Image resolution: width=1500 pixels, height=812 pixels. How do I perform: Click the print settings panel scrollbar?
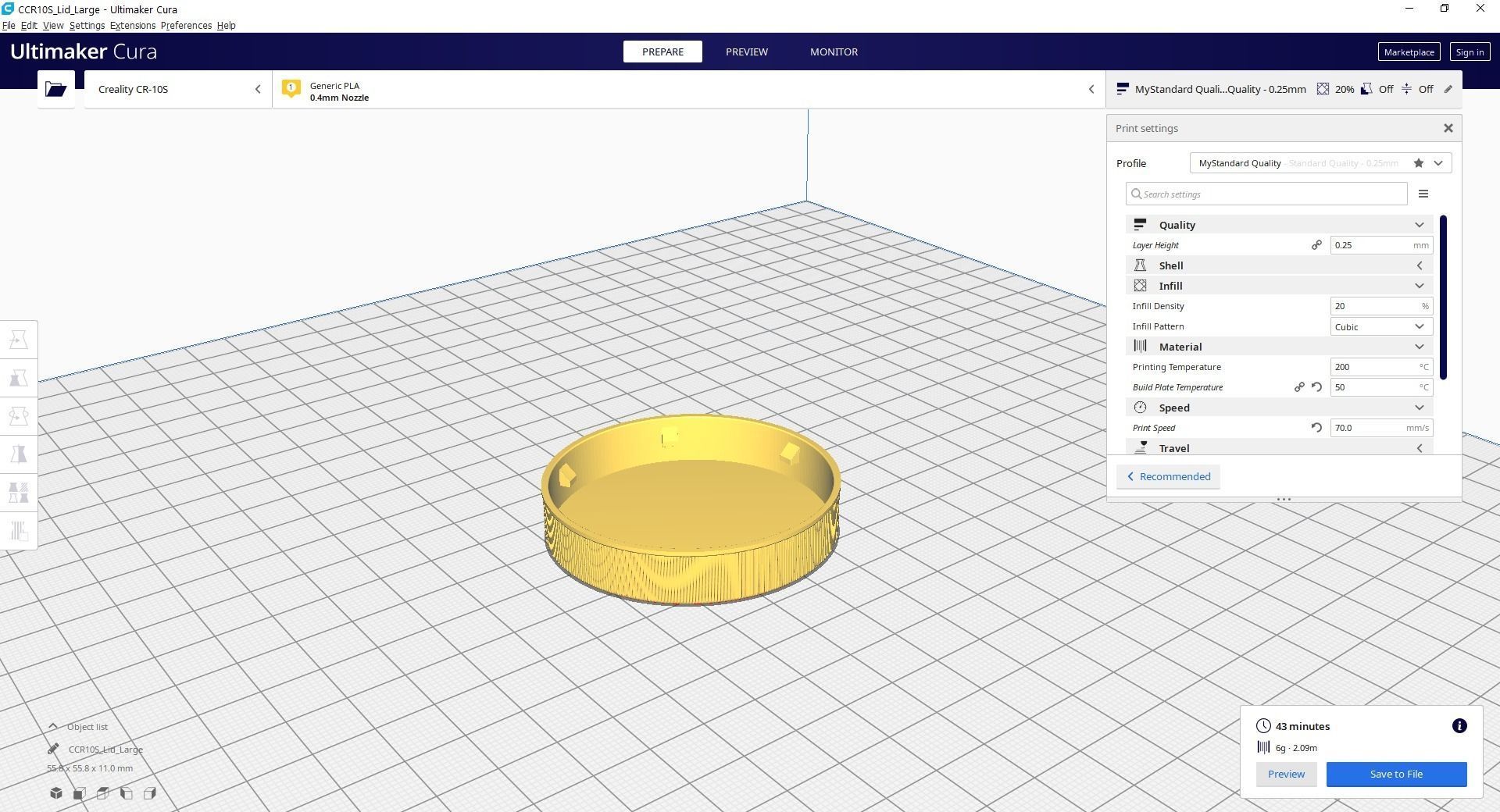(1443, 297)
